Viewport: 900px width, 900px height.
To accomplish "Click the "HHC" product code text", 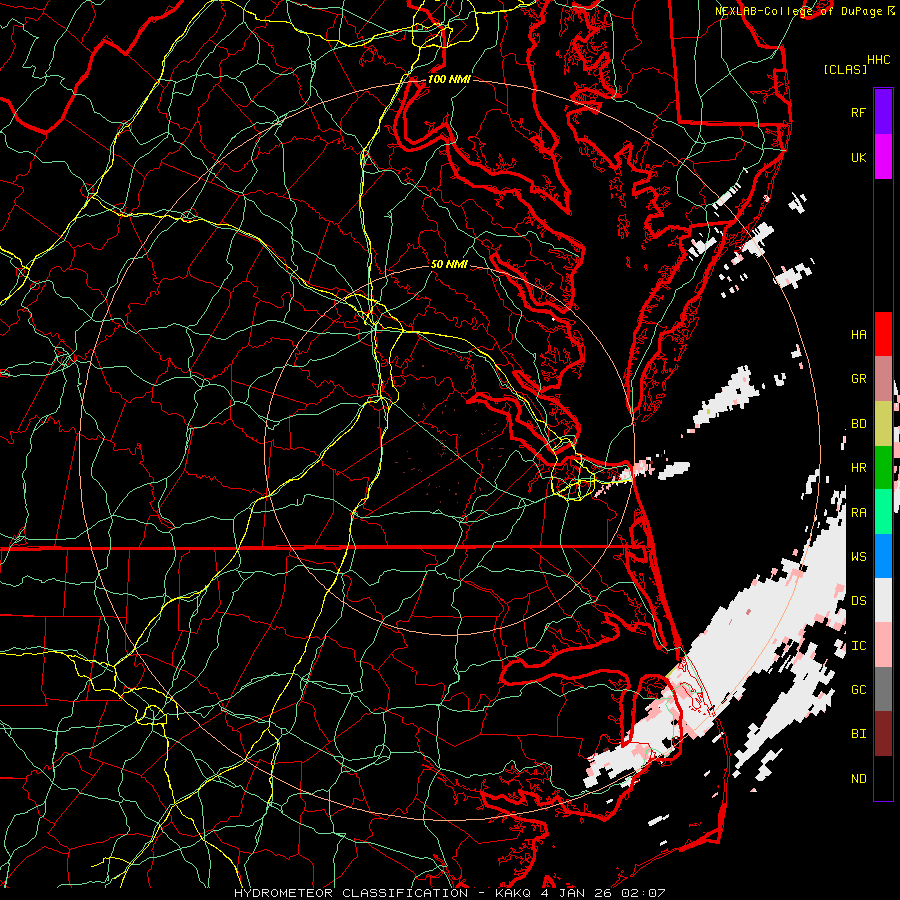I will click(879, 60).
